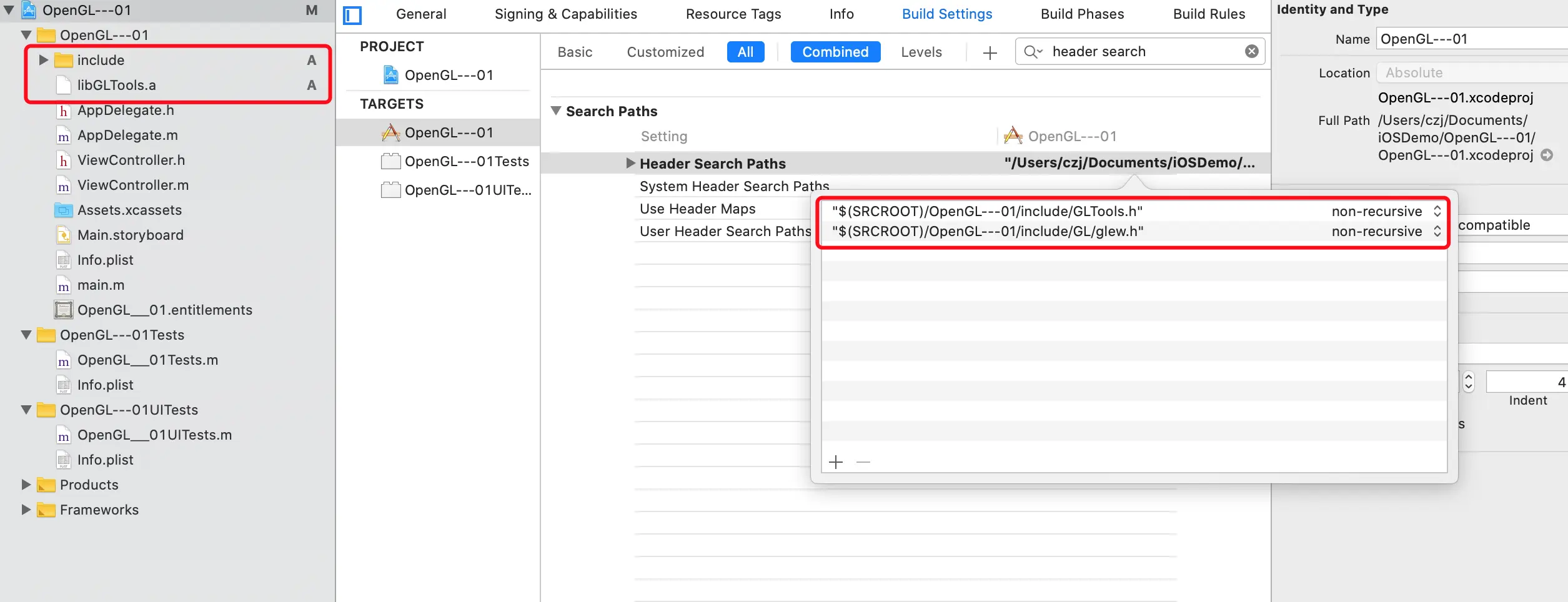This screenshot has height=602, width=1568.
Task: Click the OpenGL__01UITests.m file icon
Action: [x=63, y=435]
